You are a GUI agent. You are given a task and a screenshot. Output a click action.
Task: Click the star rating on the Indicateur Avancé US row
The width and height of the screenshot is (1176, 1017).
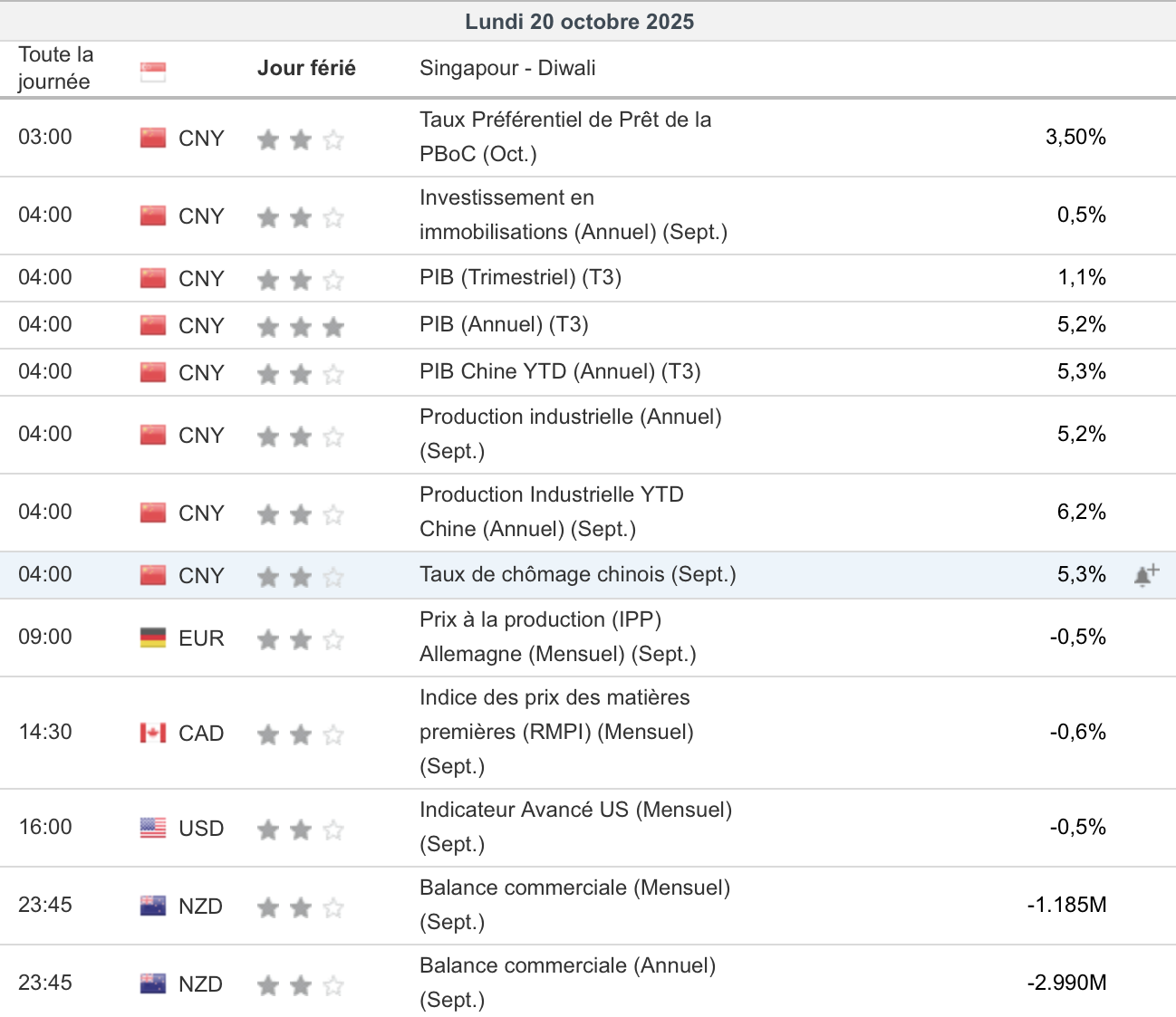click(300, 829)
